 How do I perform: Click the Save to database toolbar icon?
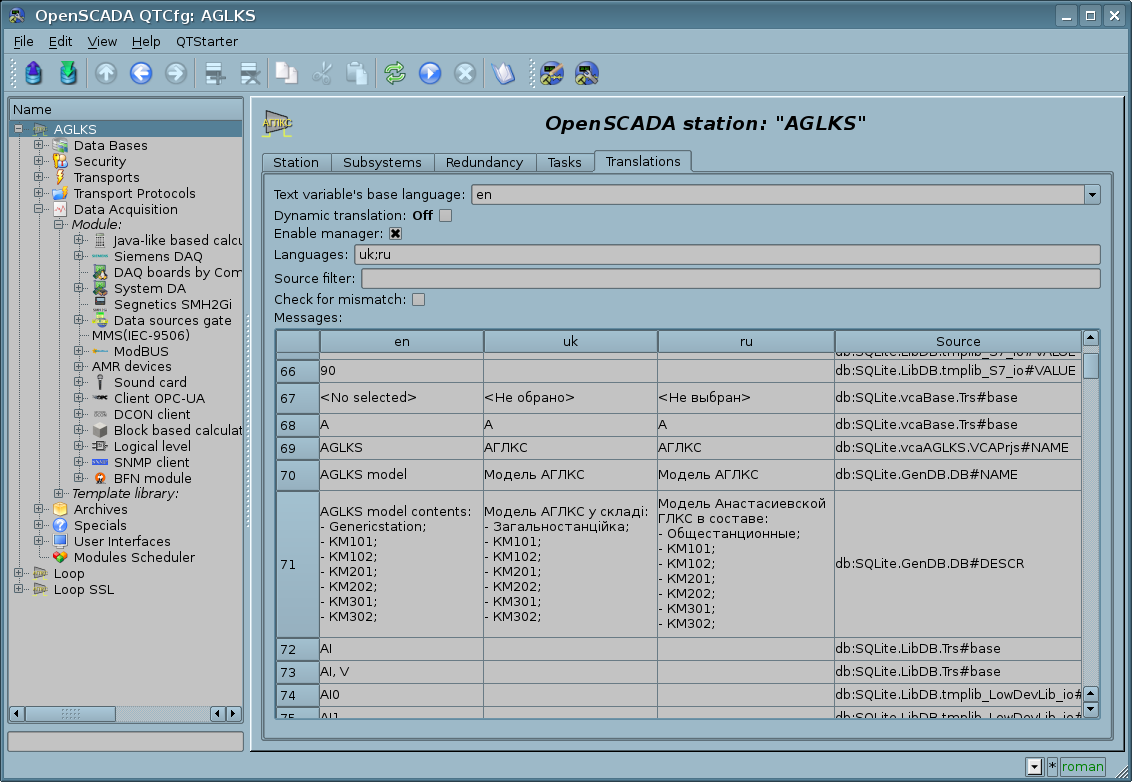point(68,73)
